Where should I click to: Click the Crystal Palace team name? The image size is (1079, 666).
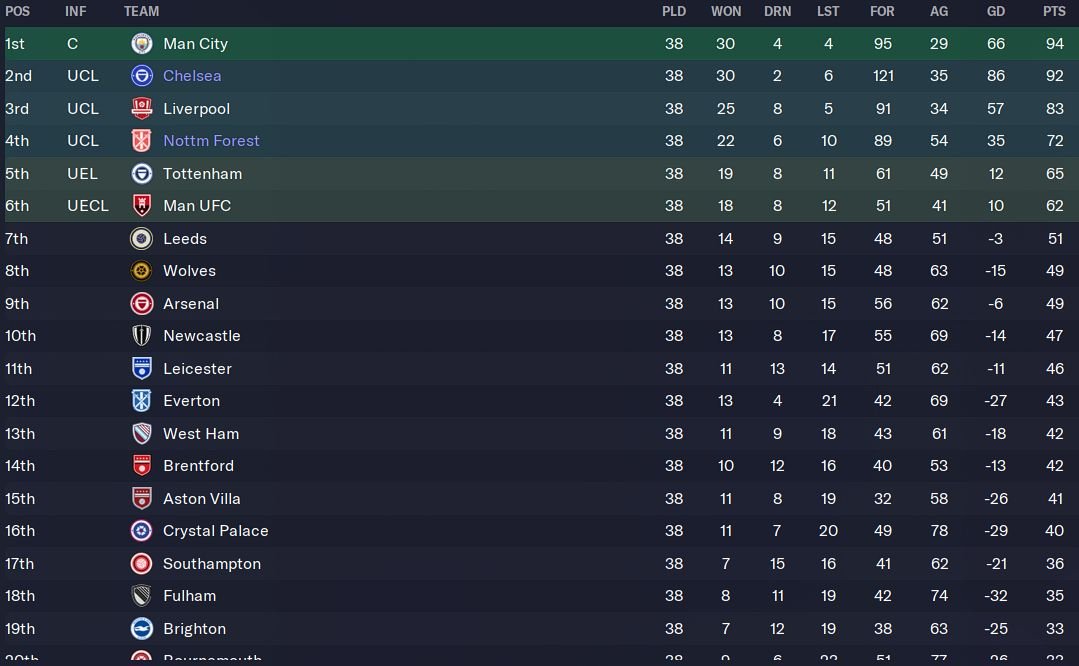[x=215, y=531]
